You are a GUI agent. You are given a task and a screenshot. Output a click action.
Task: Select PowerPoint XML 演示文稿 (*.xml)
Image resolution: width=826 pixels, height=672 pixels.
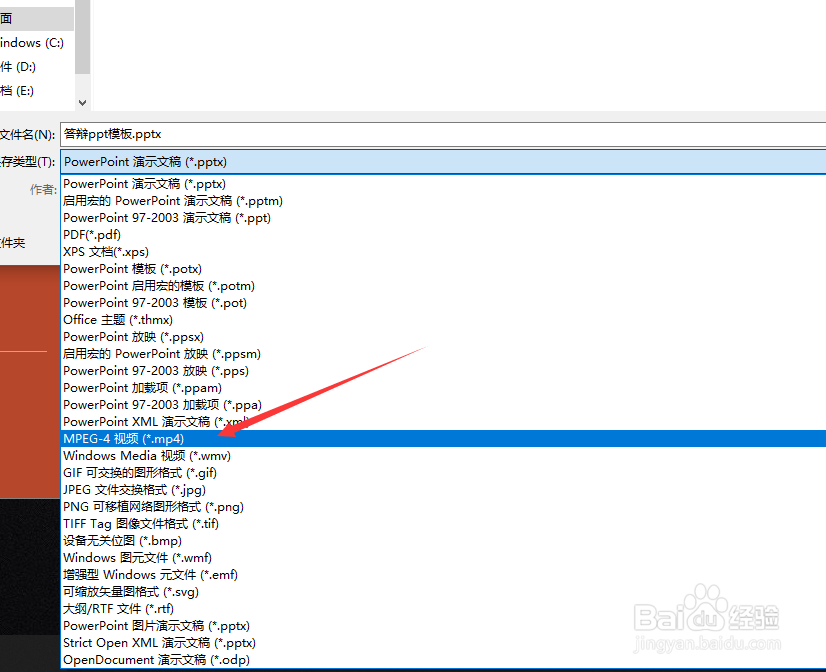tap(443, 422)
